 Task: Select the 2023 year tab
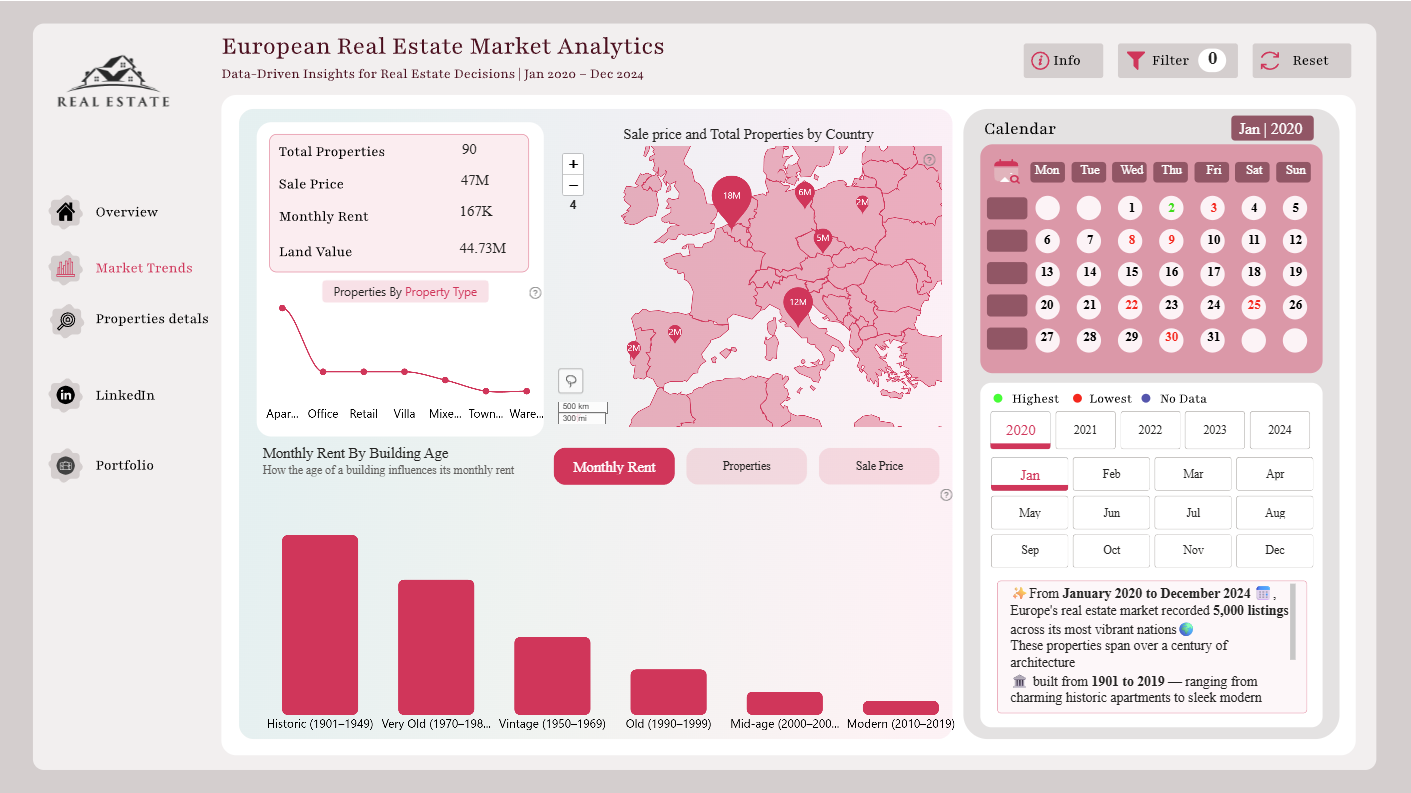pos(1215,430)
